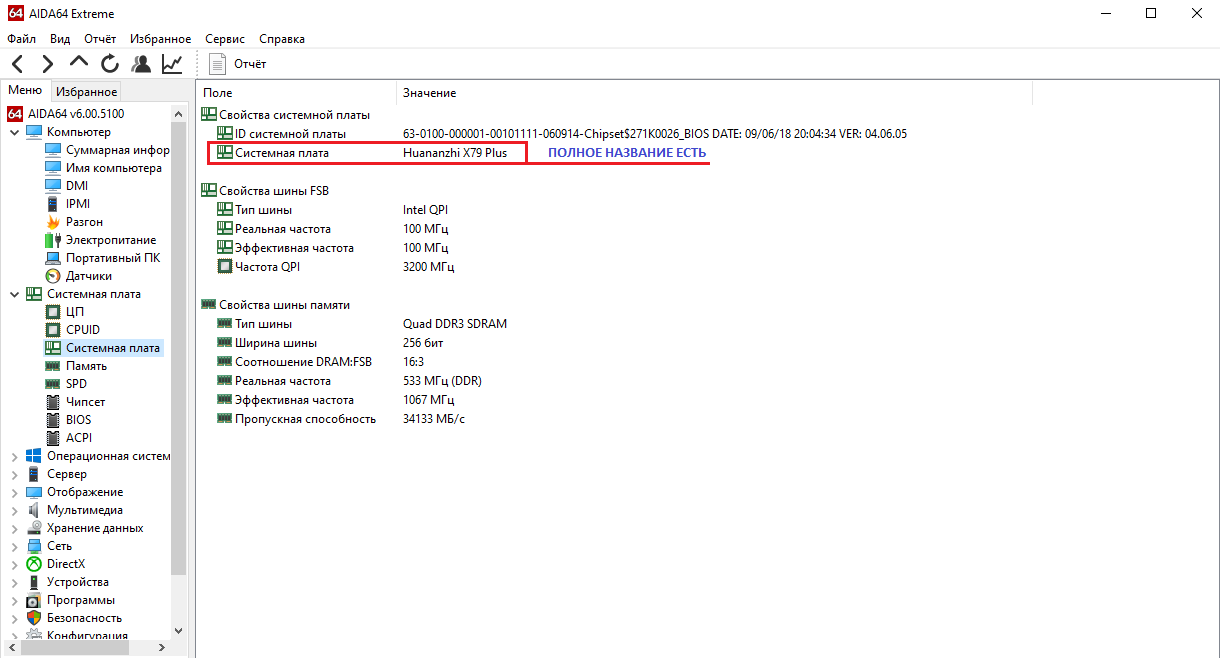Refresh the view with the circular arrow icon
This screenshot has height=658, width=1220.
point(110,64)
